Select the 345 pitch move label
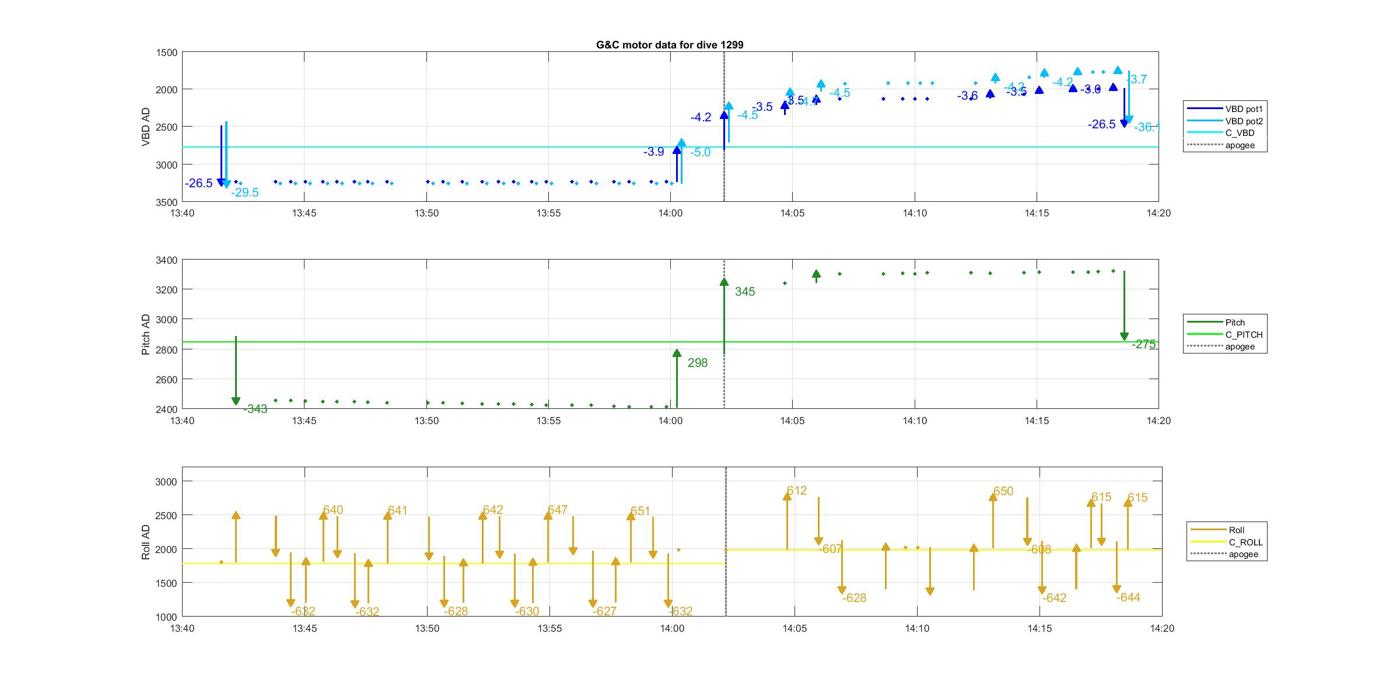Screen dimensions: 1400x693 (745, 292)
